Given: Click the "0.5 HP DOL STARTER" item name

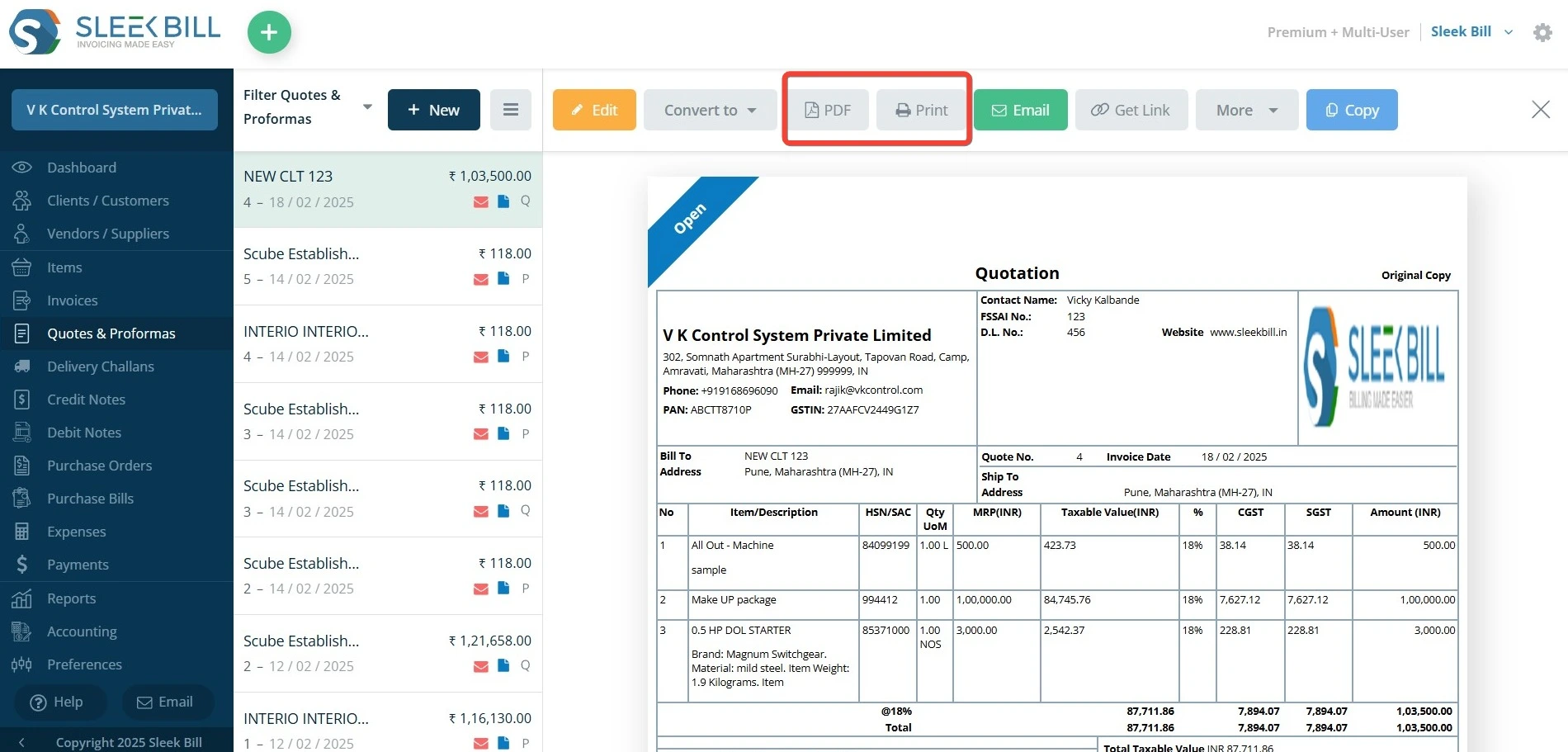Looking at the screenshot, I should [741, 631].
